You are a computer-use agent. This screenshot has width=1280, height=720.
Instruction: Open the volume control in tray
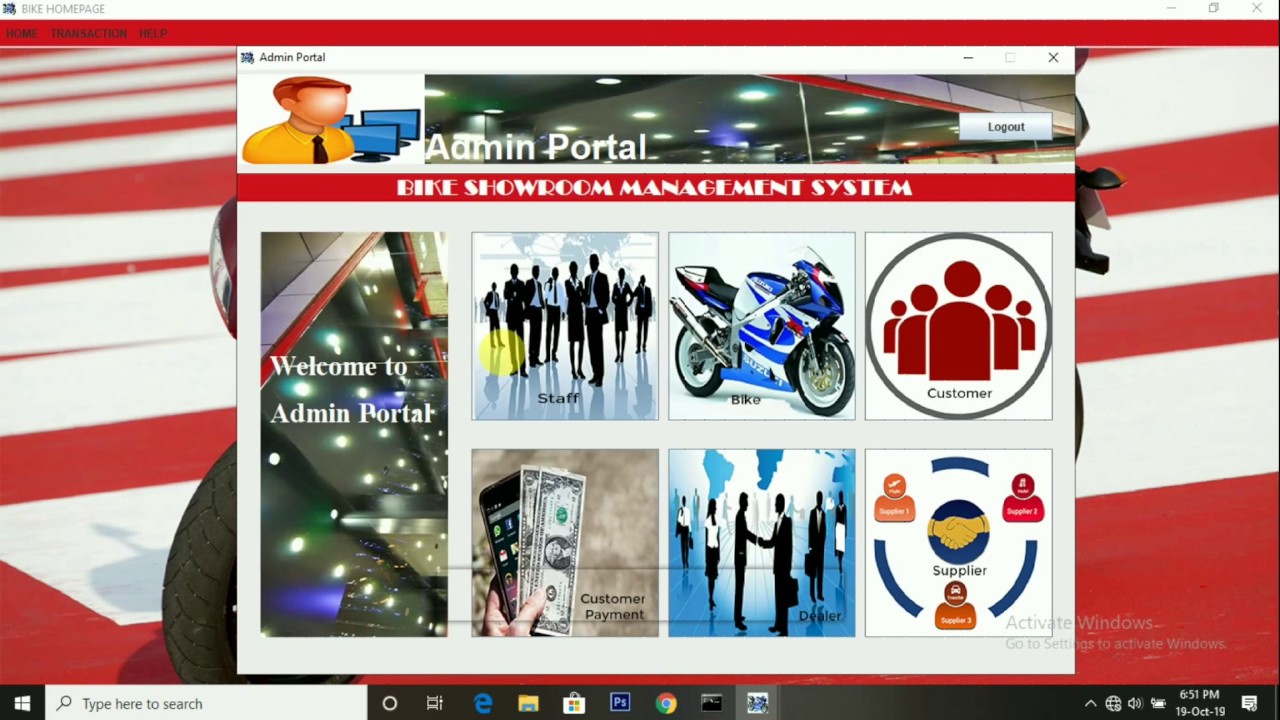tap(1135, 703)
